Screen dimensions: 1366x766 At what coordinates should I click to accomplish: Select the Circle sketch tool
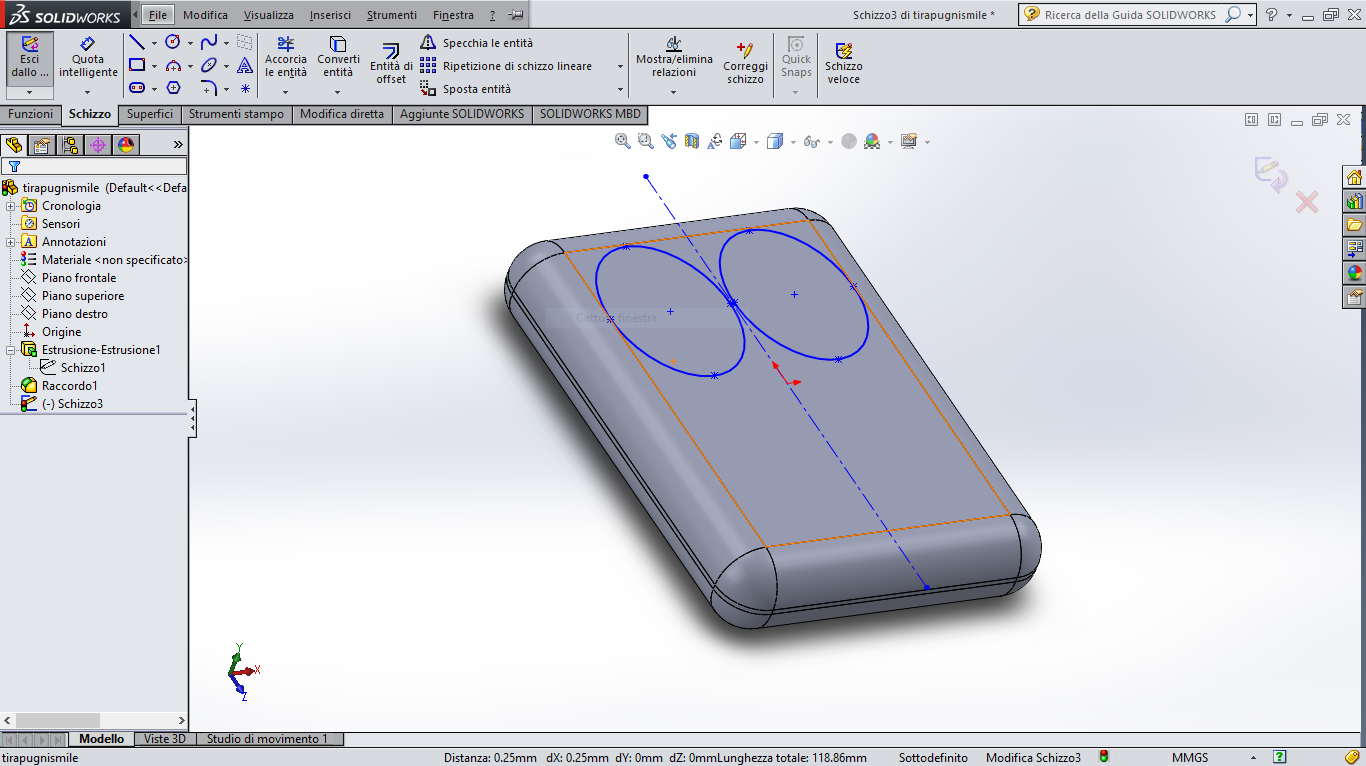(173, 42)
